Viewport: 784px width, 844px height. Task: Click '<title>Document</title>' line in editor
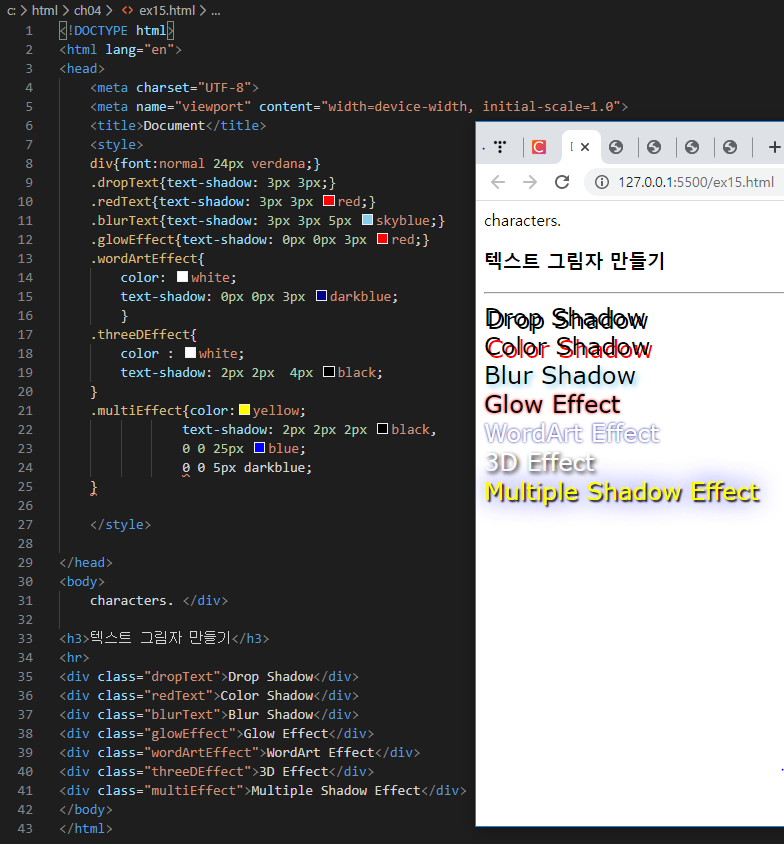pos(178,125)
